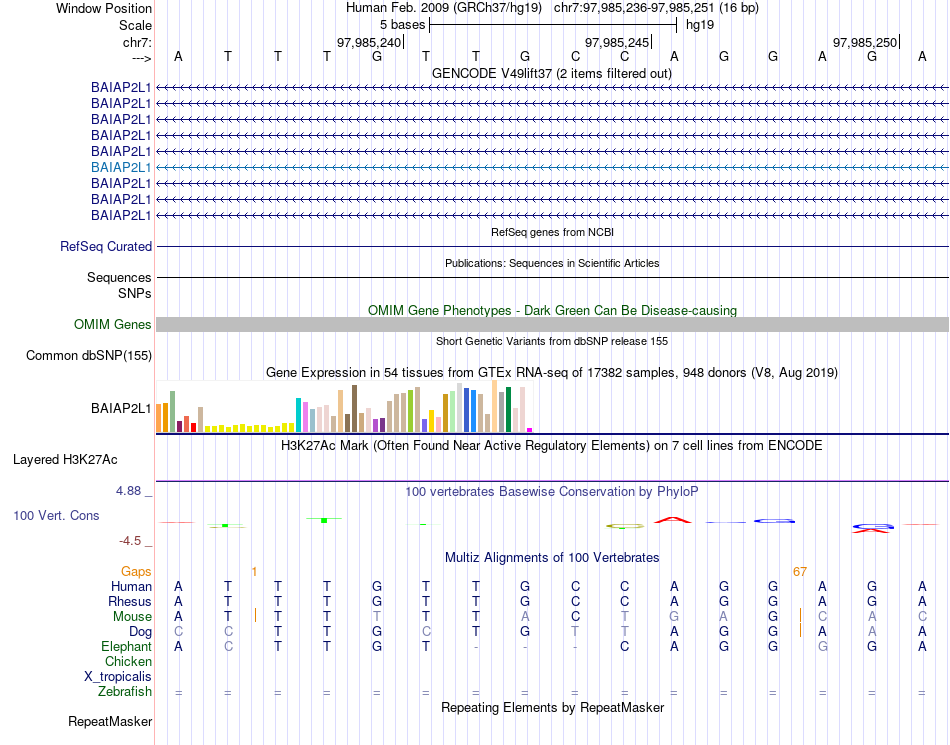Click 'RefSeq genes from NCBI' title
This screenshot has width=950, height=745.
coord(552,232)
